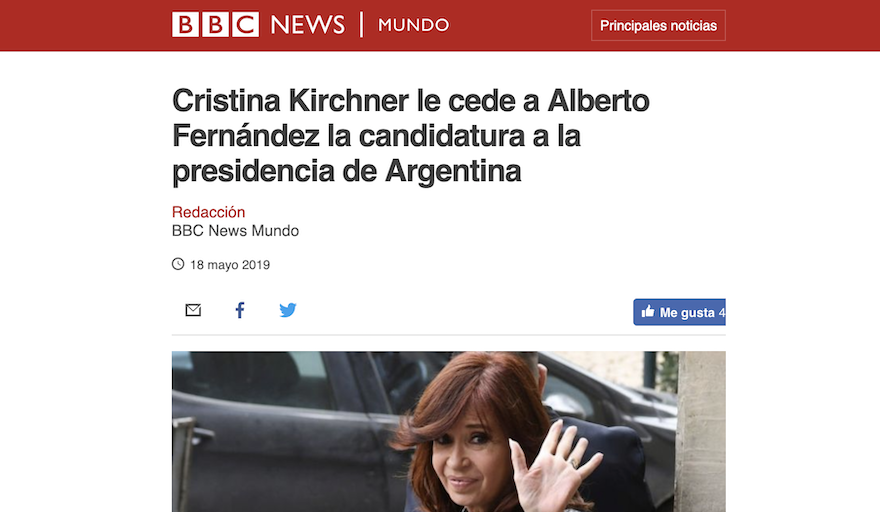The image size is (880, 512).
Task: Click the BBC News Mundo byline text
Action: pyautogui.click(x=235, y=231)
